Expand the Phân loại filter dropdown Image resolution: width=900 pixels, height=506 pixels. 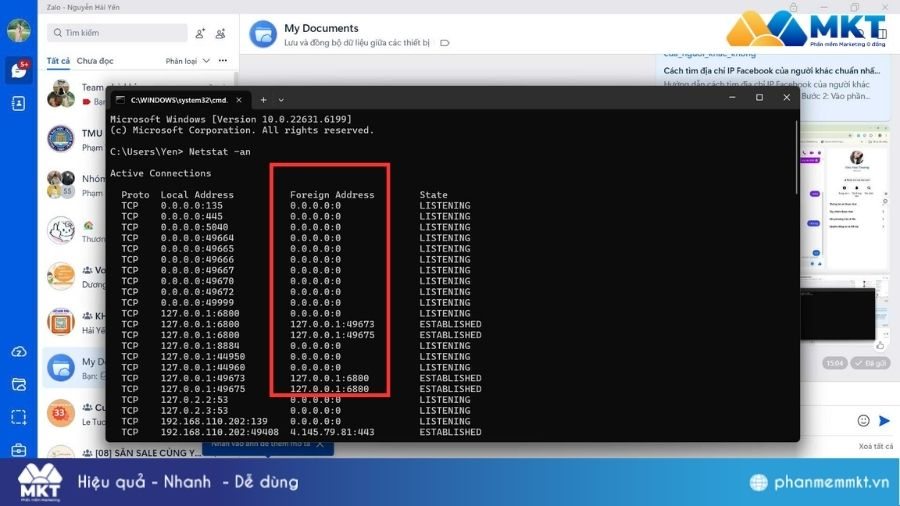point(188,61)
